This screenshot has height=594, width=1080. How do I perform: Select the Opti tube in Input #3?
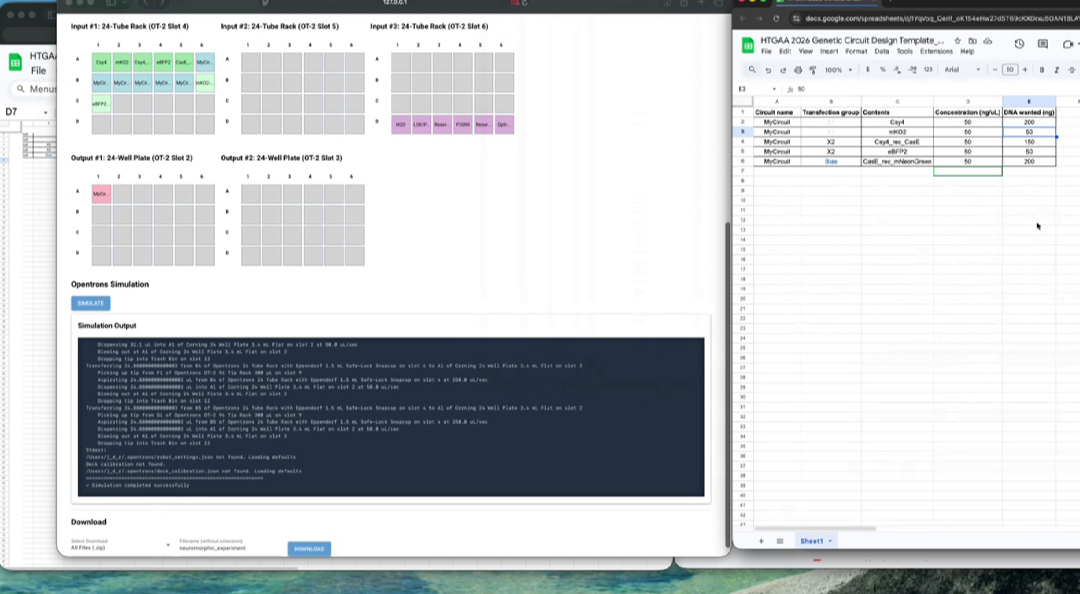[x=503, y=125]
